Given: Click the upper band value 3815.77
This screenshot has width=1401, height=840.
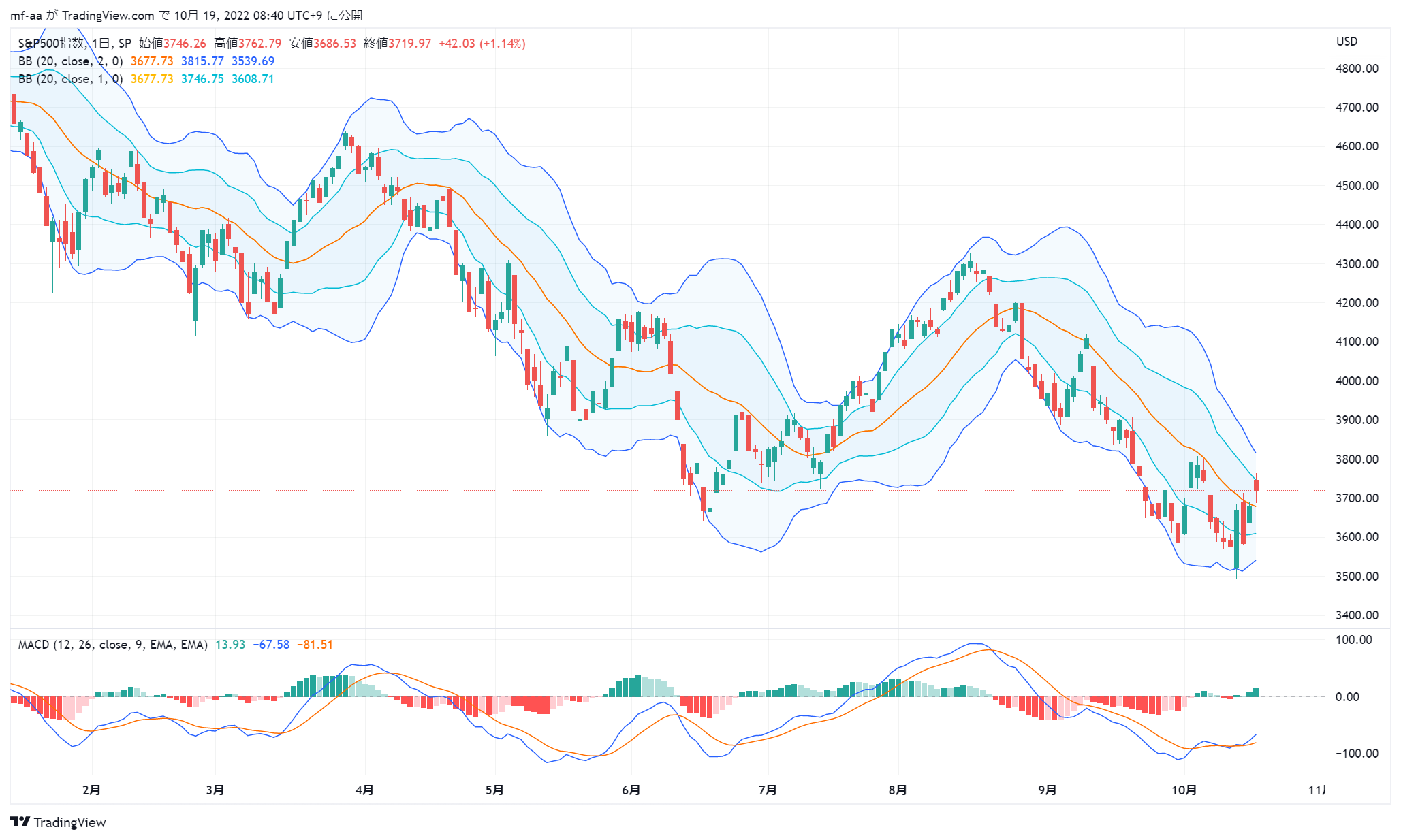Looking at the screenshot, I should 202,61.
